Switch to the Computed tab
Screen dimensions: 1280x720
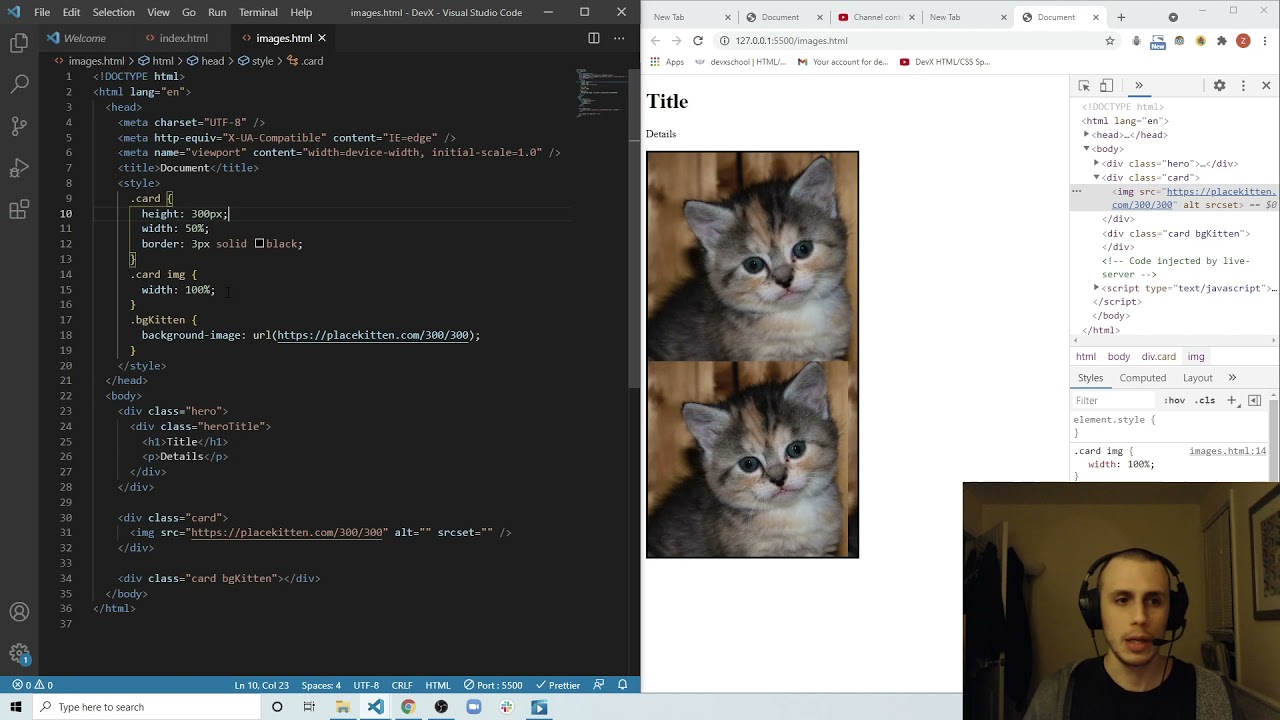pos(1143,378)
